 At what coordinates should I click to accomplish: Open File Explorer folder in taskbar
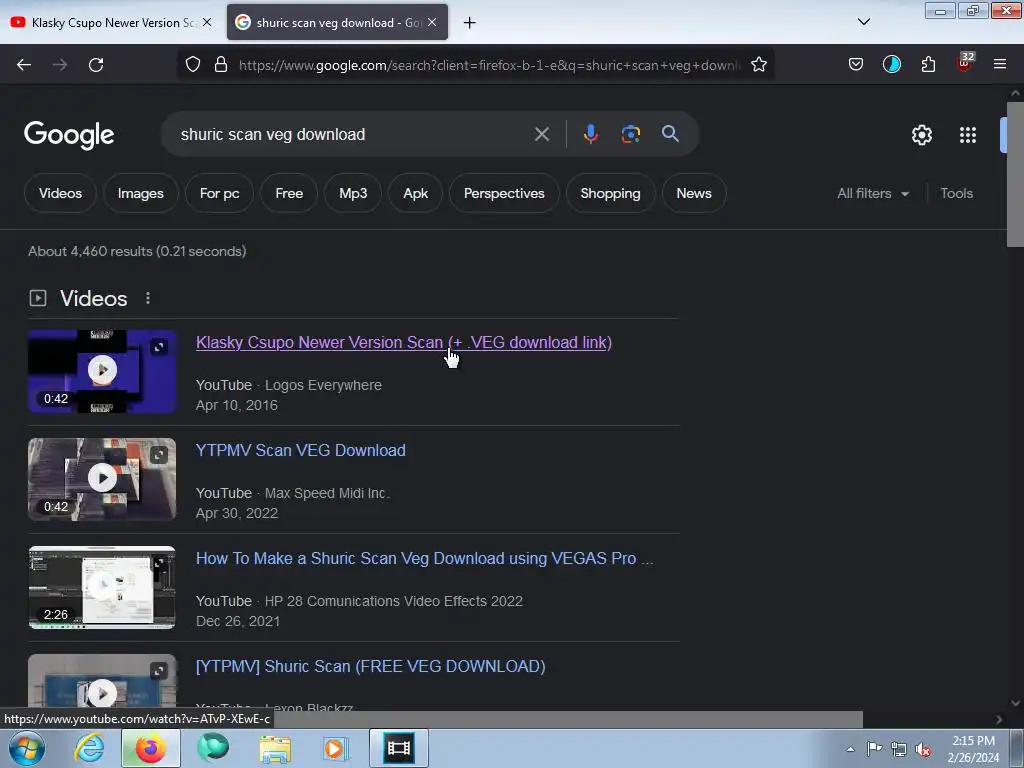pos(275,748)
